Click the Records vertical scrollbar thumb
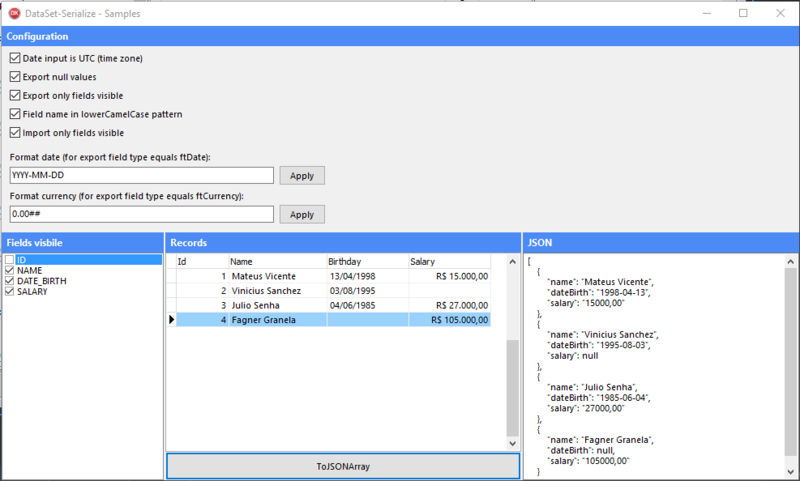The height and width of the screenshot is (481, 800). point(513,388)
